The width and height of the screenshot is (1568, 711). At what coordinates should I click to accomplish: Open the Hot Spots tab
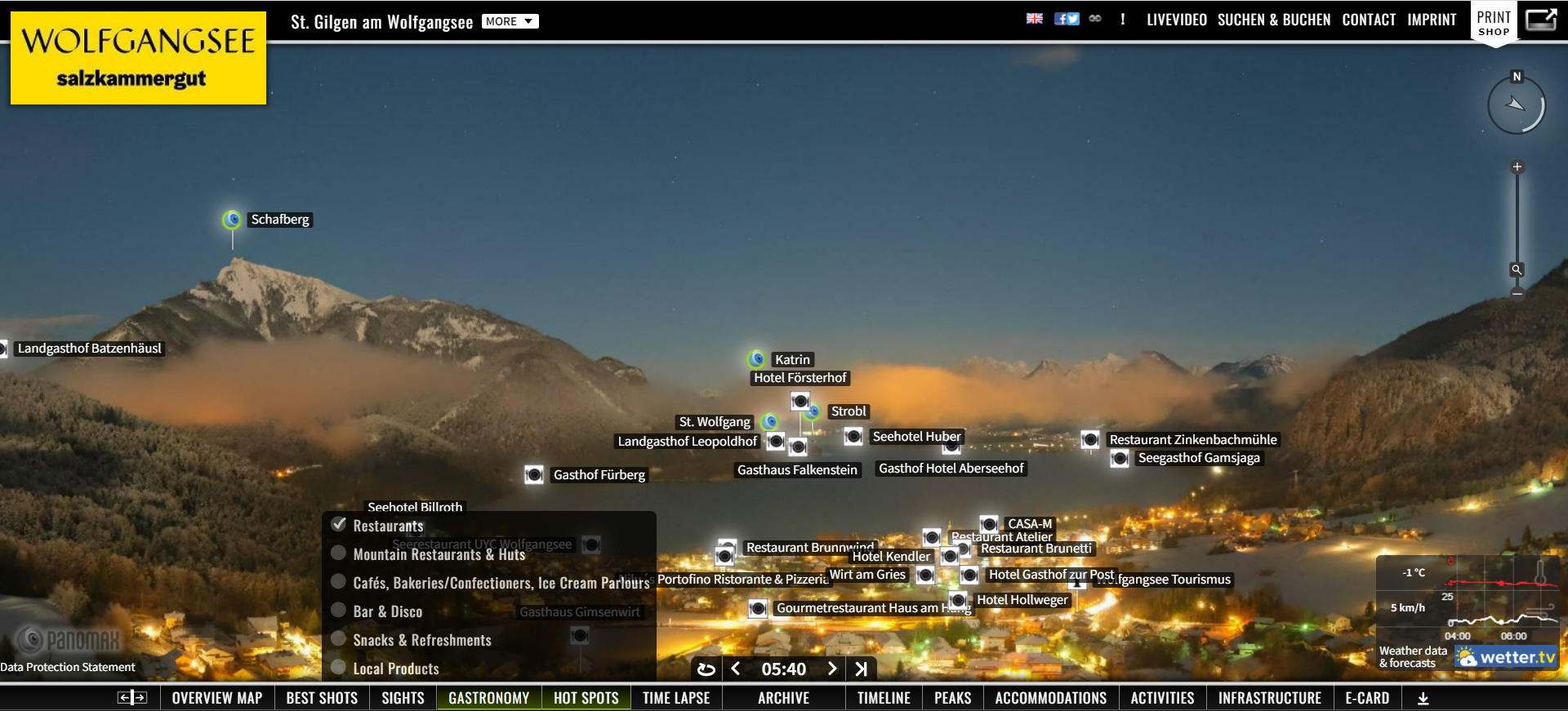point(586,698)
